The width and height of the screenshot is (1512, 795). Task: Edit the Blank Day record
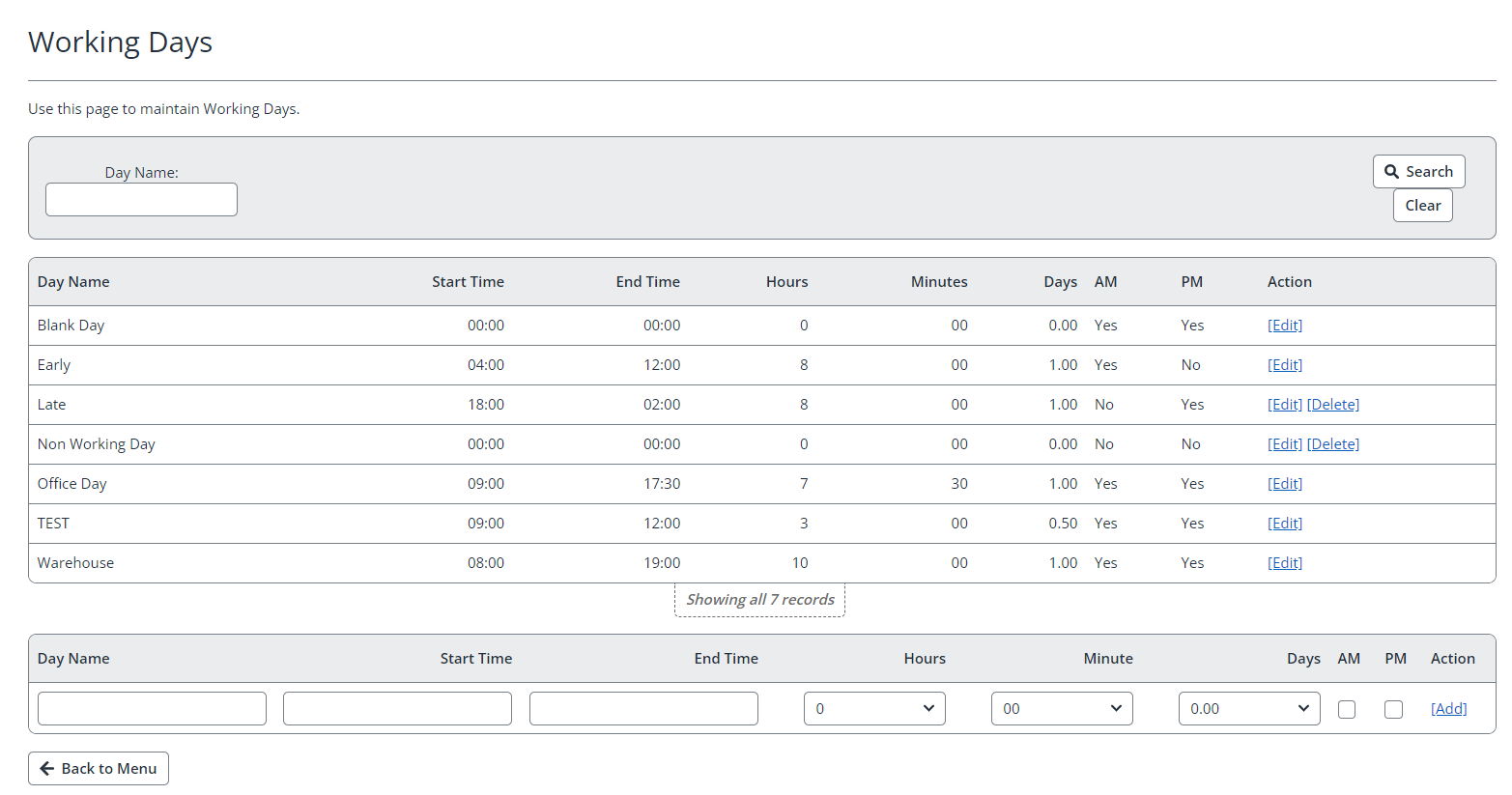(1284, 326)
